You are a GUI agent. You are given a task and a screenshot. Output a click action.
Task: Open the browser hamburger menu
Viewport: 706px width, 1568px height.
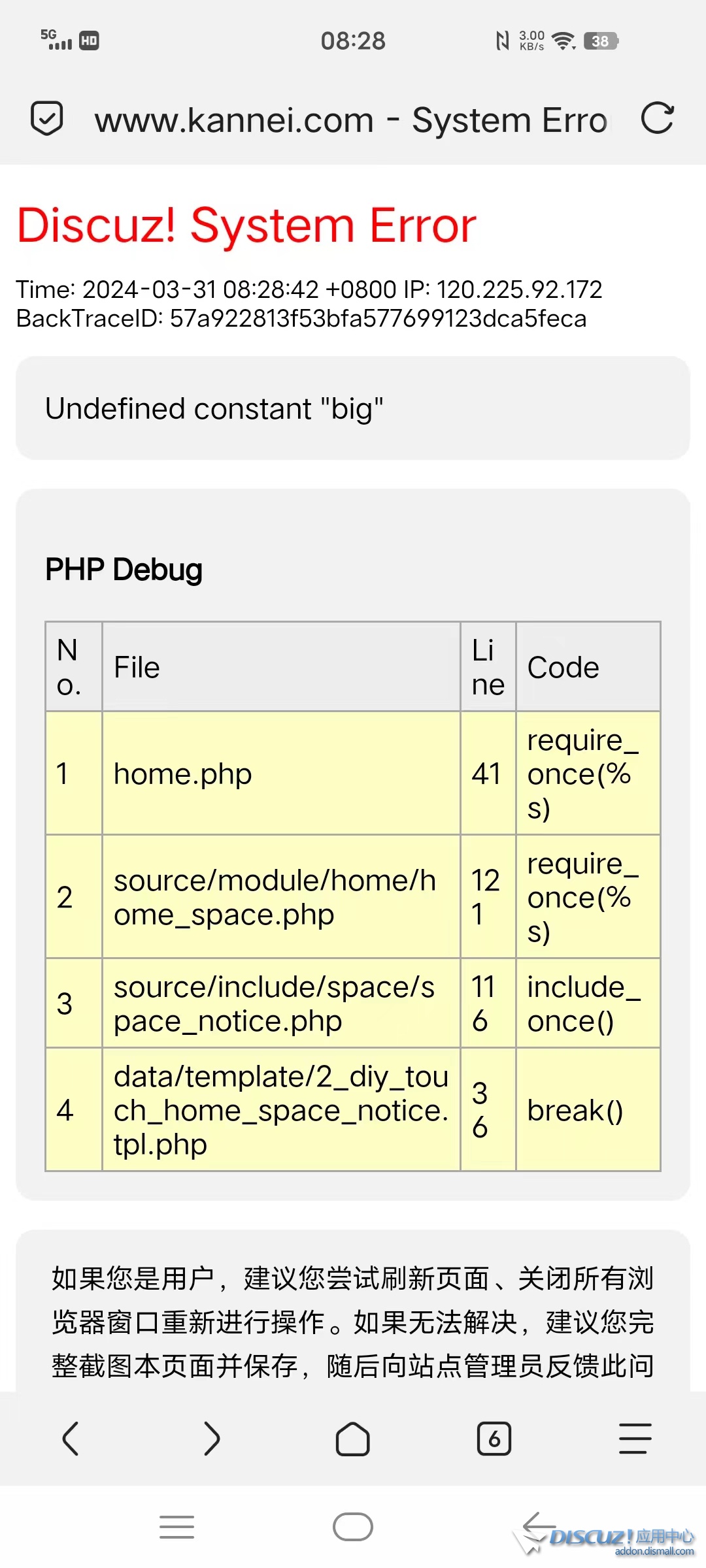(635, 1439)
